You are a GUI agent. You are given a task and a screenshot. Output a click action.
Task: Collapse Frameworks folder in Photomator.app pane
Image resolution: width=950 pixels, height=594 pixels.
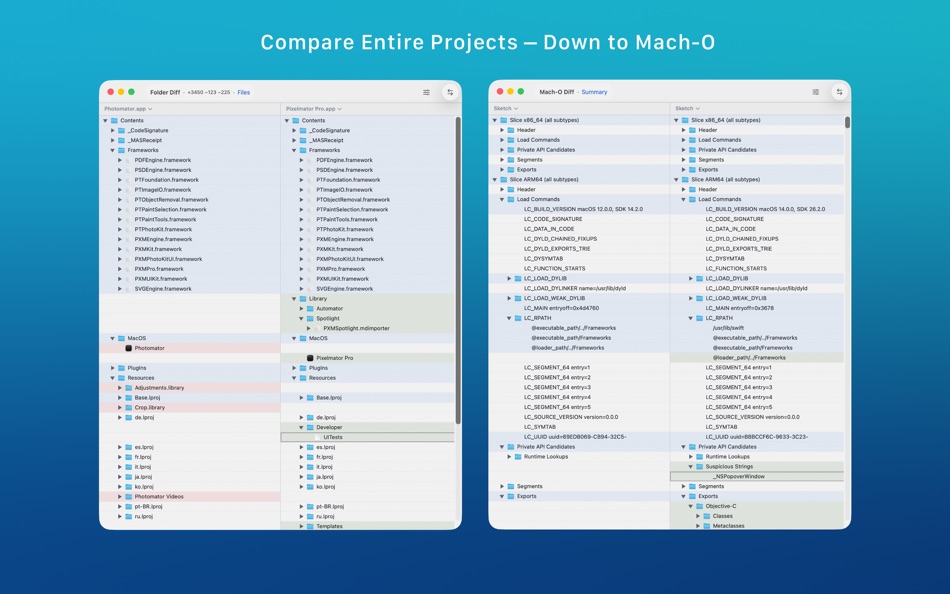[x=113, y=150]
